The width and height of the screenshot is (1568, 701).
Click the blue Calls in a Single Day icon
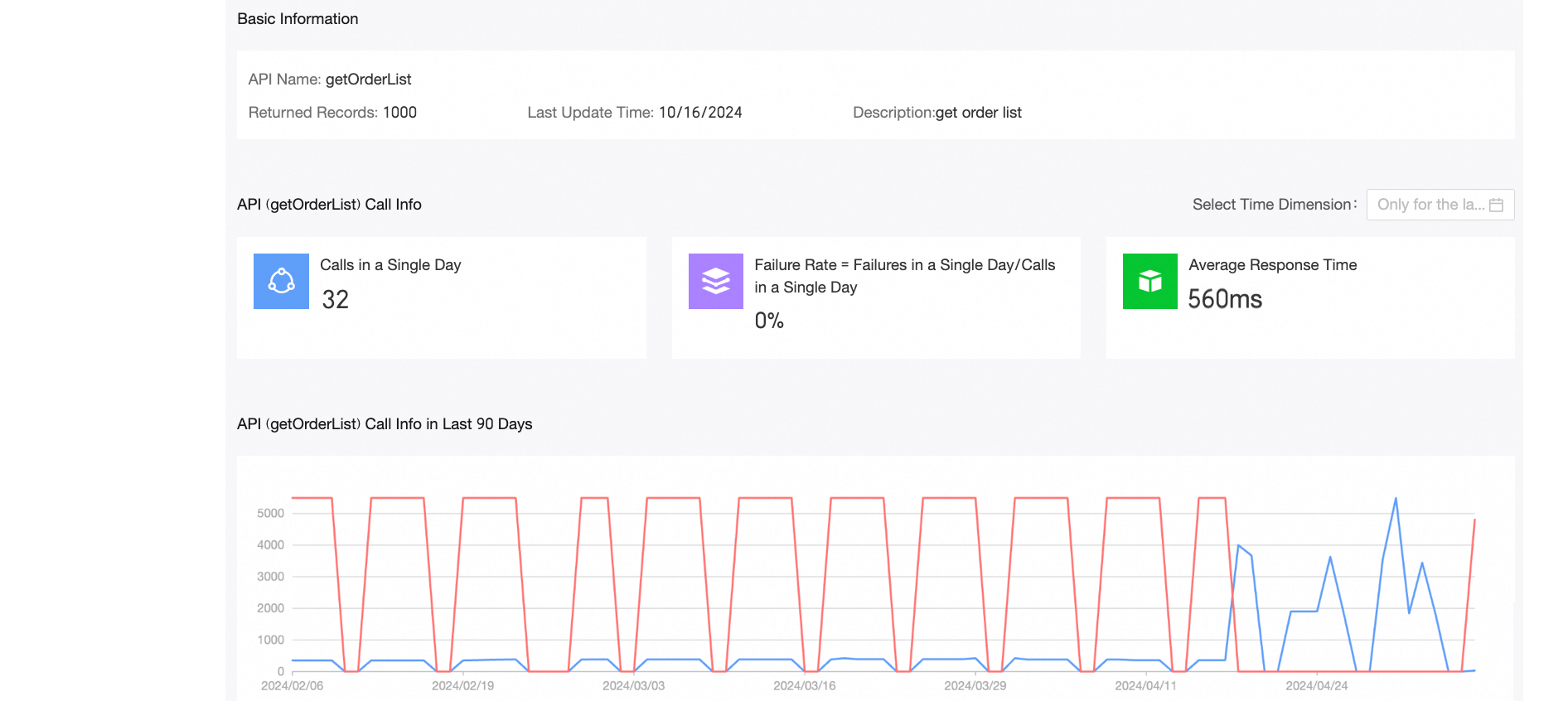[281, 281]
